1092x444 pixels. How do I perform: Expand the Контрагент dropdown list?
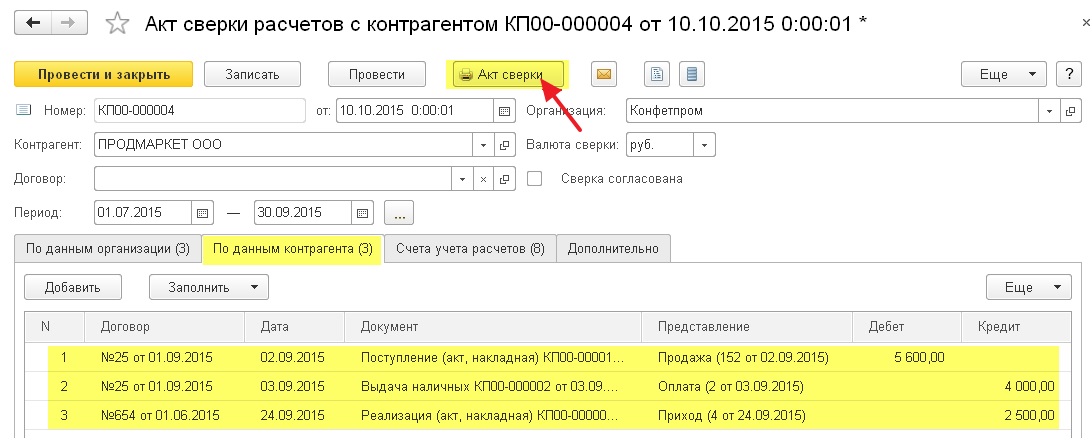(x=483, y=145)
